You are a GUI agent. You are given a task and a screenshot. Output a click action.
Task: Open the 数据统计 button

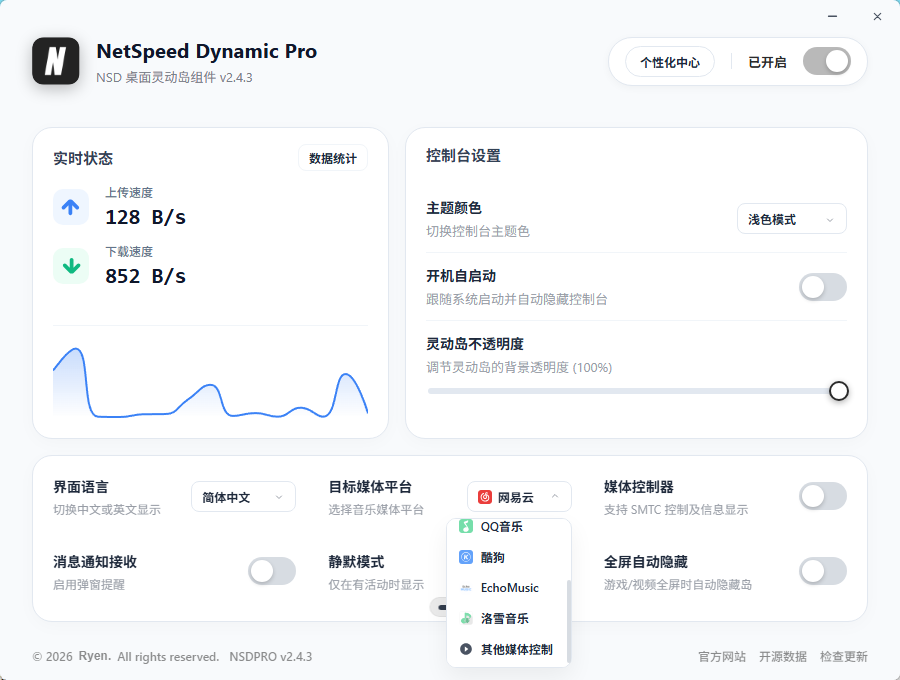tap(333, 158)
